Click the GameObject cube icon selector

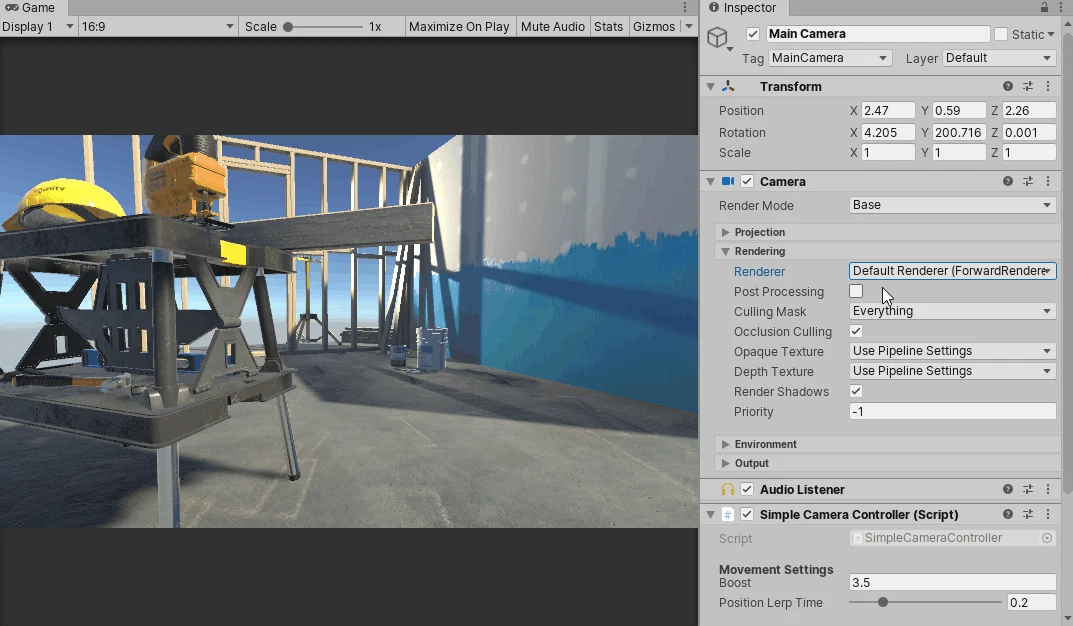(x=719, y=38)
